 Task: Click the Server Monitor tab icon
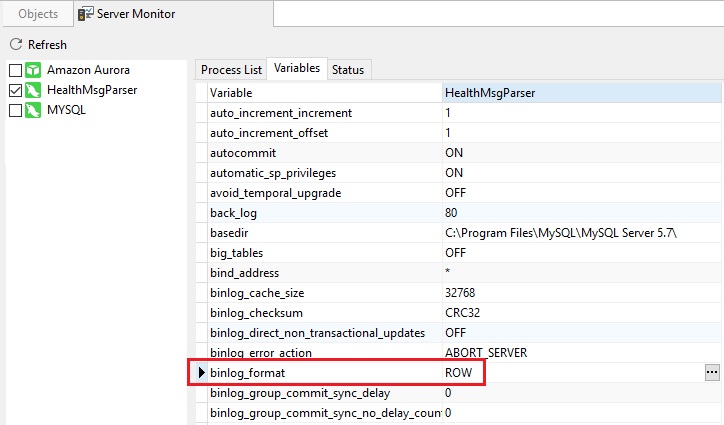pos(85,14)
